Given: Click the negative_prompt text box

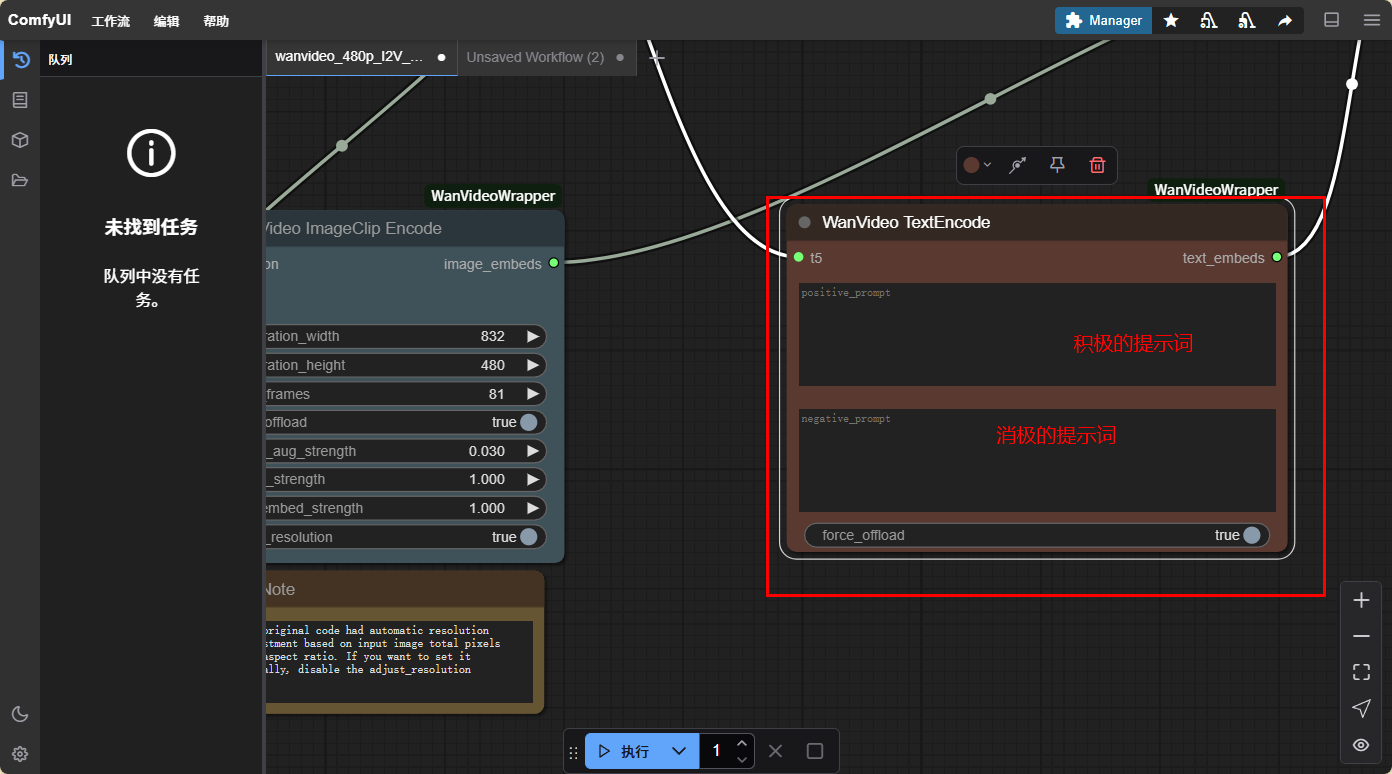Looking at the screenshot, I should coord(1037,460).
